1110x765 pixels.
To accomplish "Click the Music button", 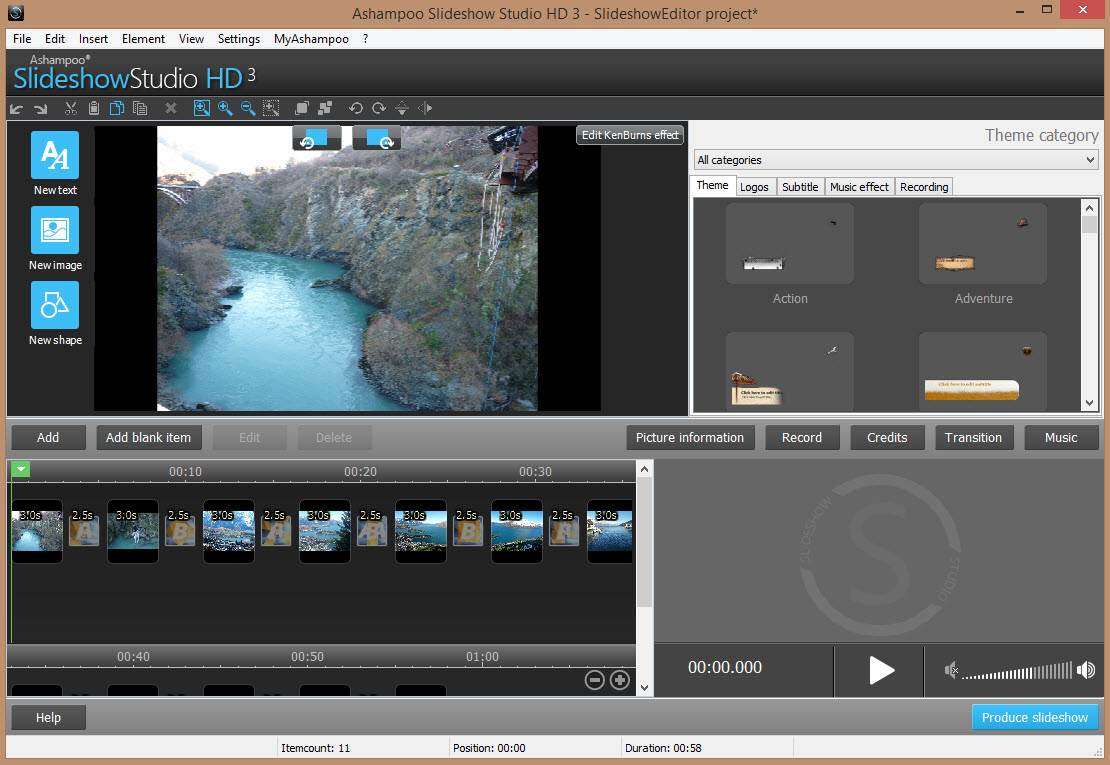I will pyautogui.click(x=1061, y=437).
